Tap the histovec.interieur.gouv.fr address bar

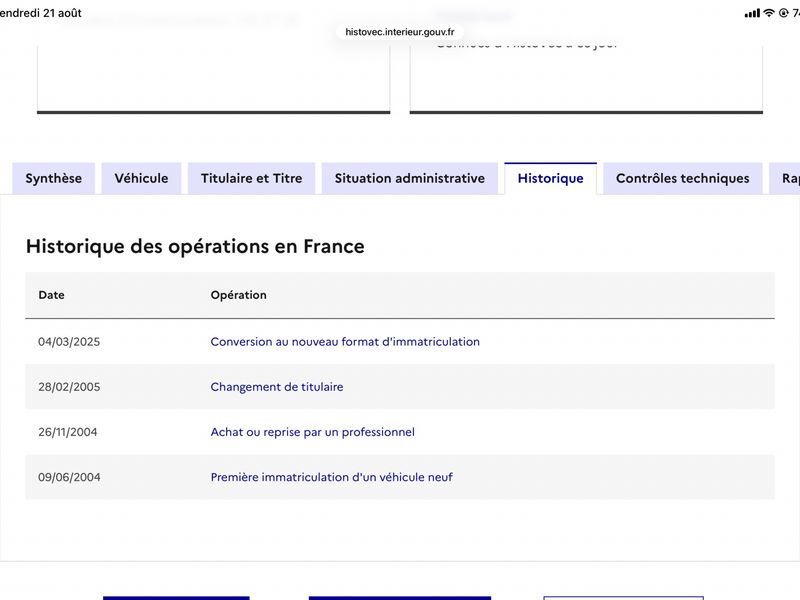tap(399, 32)
